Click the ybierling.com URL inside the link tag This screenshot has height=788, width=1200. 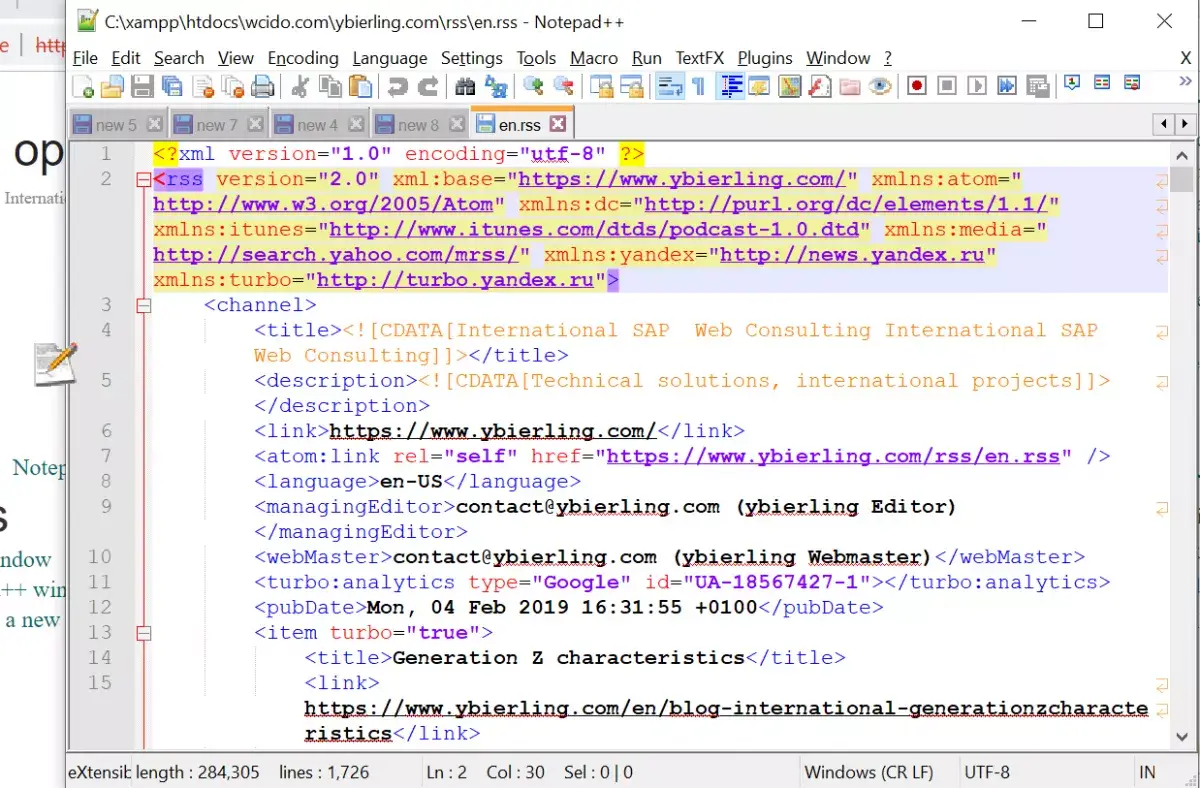tap(493, 431)
